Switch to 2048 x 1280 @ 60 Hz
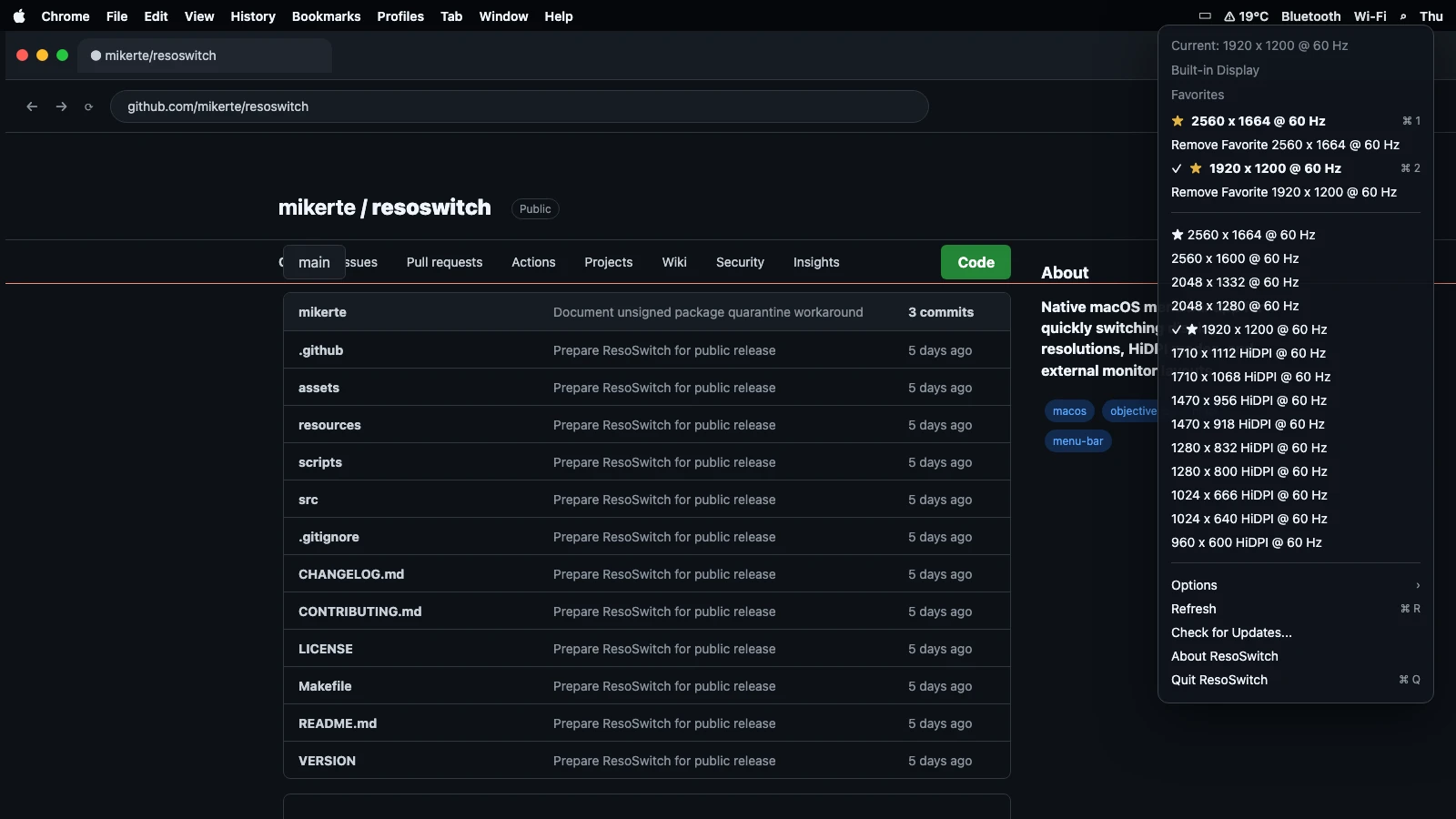Image resolution: width=1456 pixels, height=819 pixels. point(1296,306)
